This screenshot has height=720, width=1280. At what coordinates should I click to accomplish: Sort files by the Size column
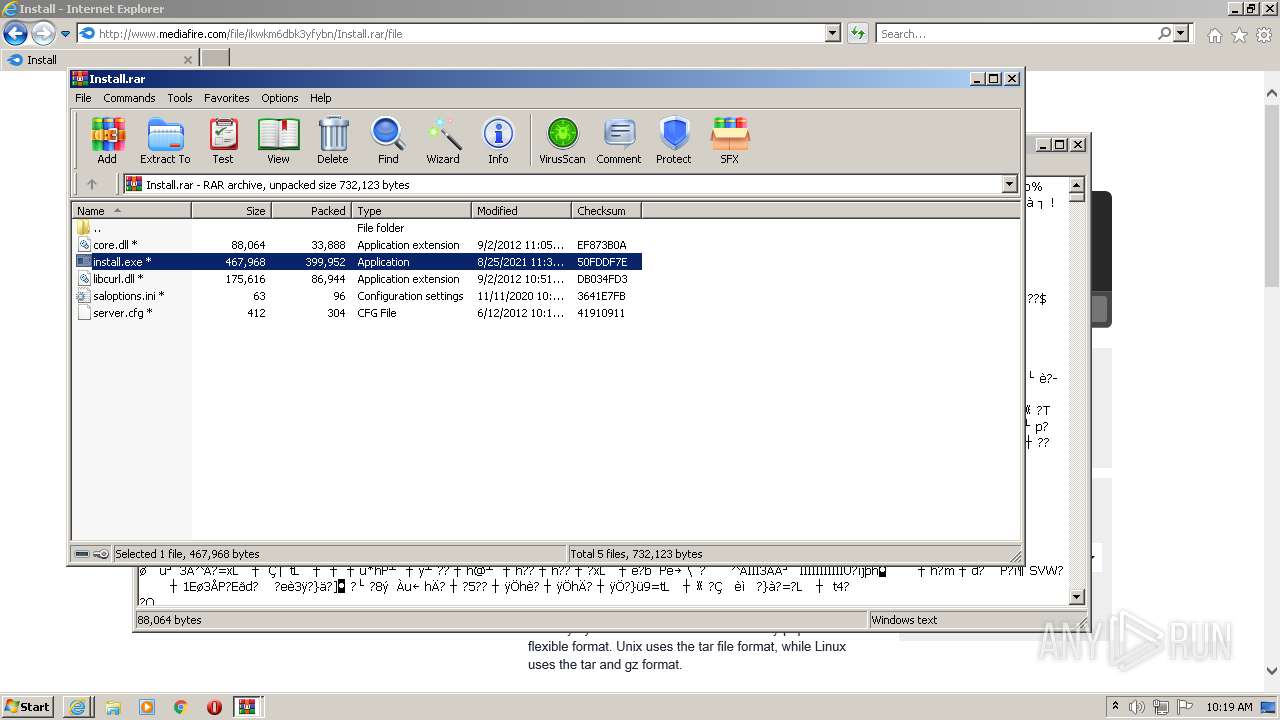click(x=231, y=211)
